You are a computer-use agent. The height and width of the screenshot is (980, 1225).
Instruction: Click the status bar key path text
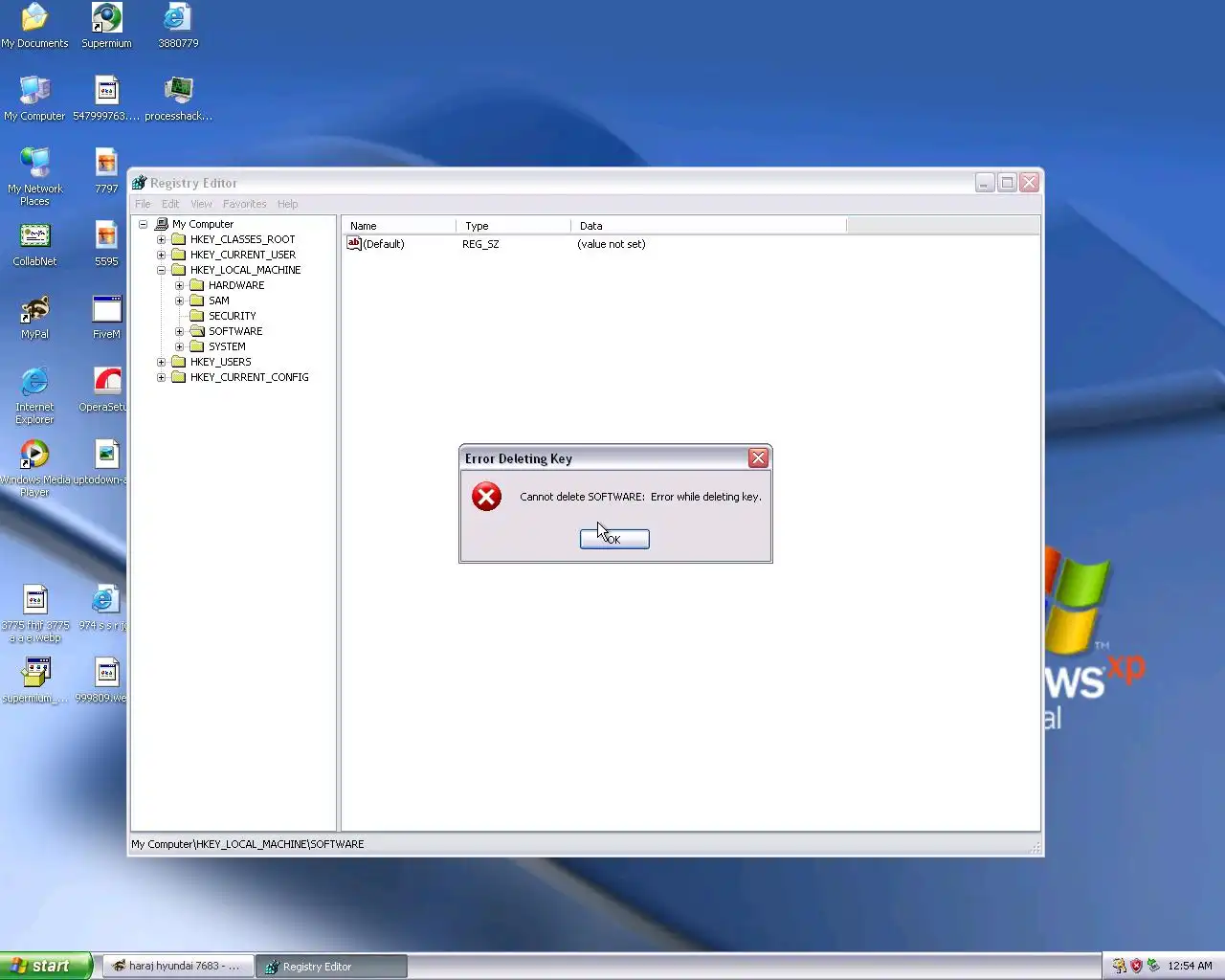coord(247,844)
